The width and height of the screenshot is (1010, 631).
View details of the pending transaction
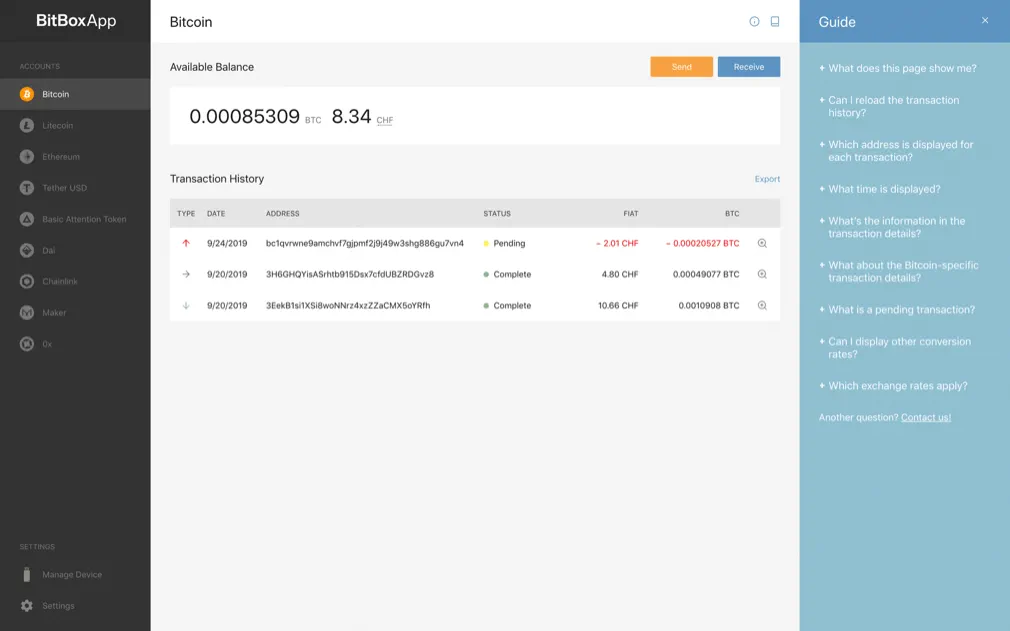[x=762, y=243]
